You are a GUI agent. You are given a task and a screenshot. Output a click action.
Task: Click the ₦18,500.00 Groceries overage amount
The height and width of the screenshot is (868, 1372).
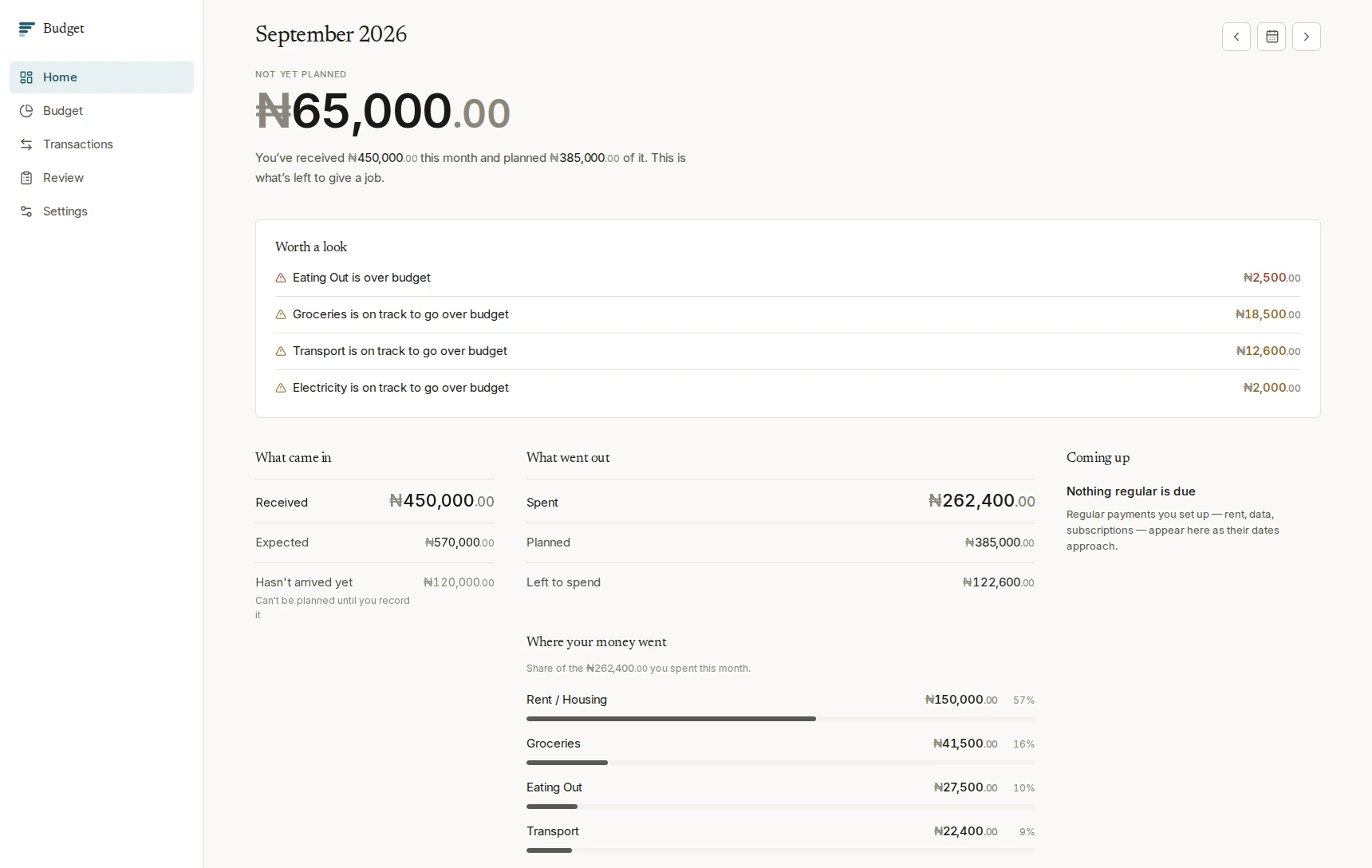pos(1268,314)
